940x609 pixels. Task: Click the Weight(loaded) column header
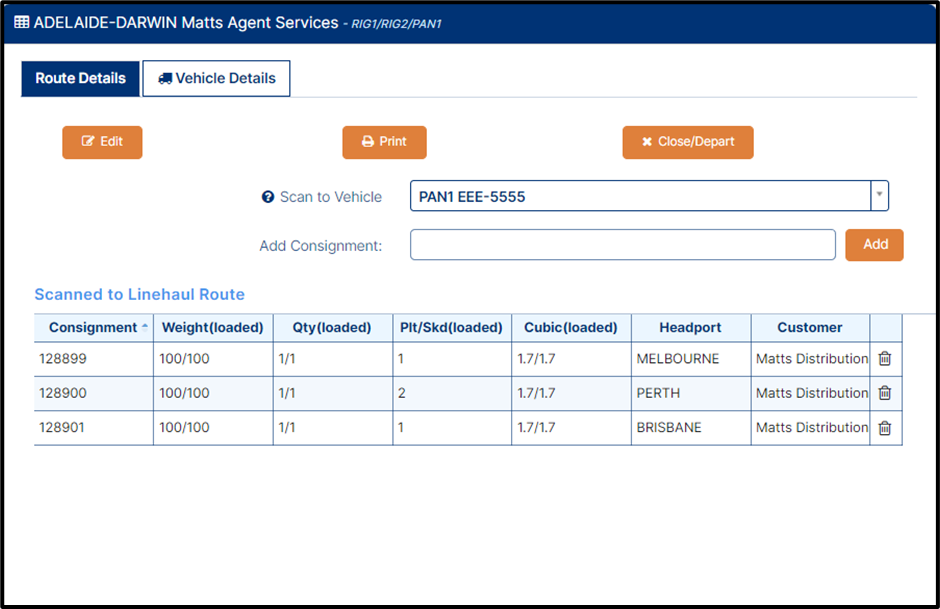pyautogui.click(x=213, y=327)
